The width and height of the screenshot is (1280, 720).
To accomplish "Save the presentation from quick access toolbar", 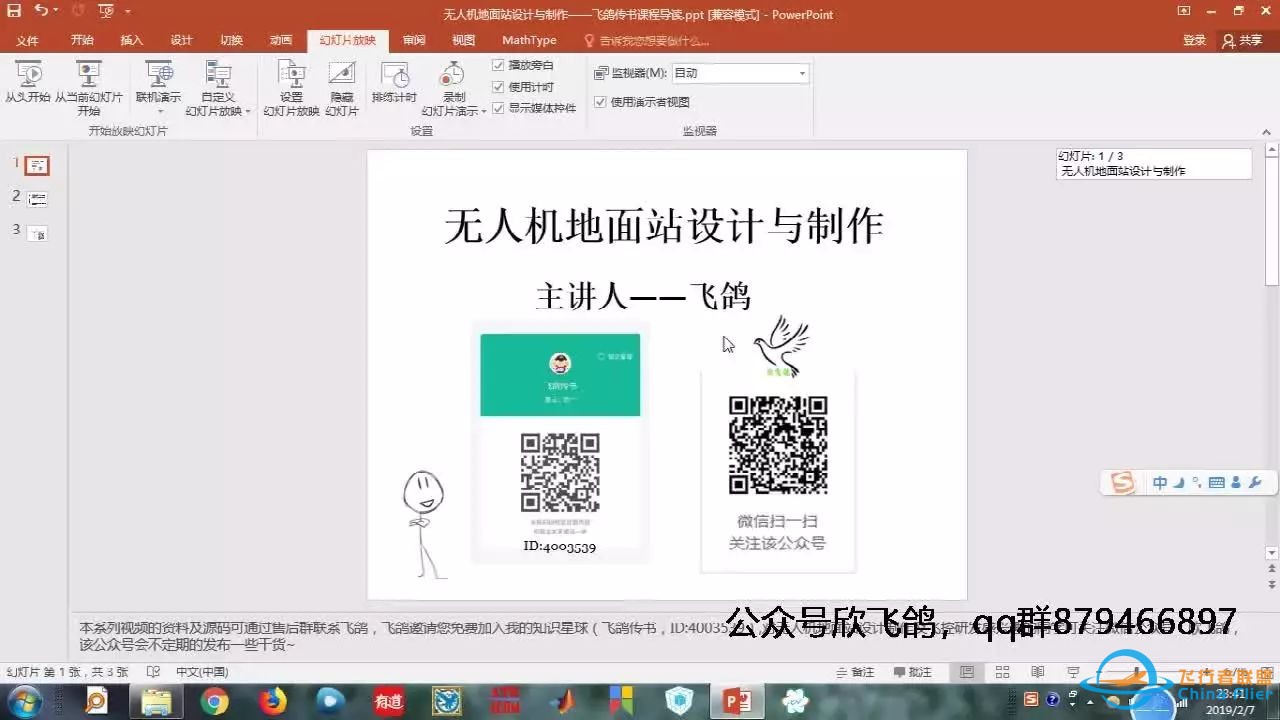I will pos(14,11).
